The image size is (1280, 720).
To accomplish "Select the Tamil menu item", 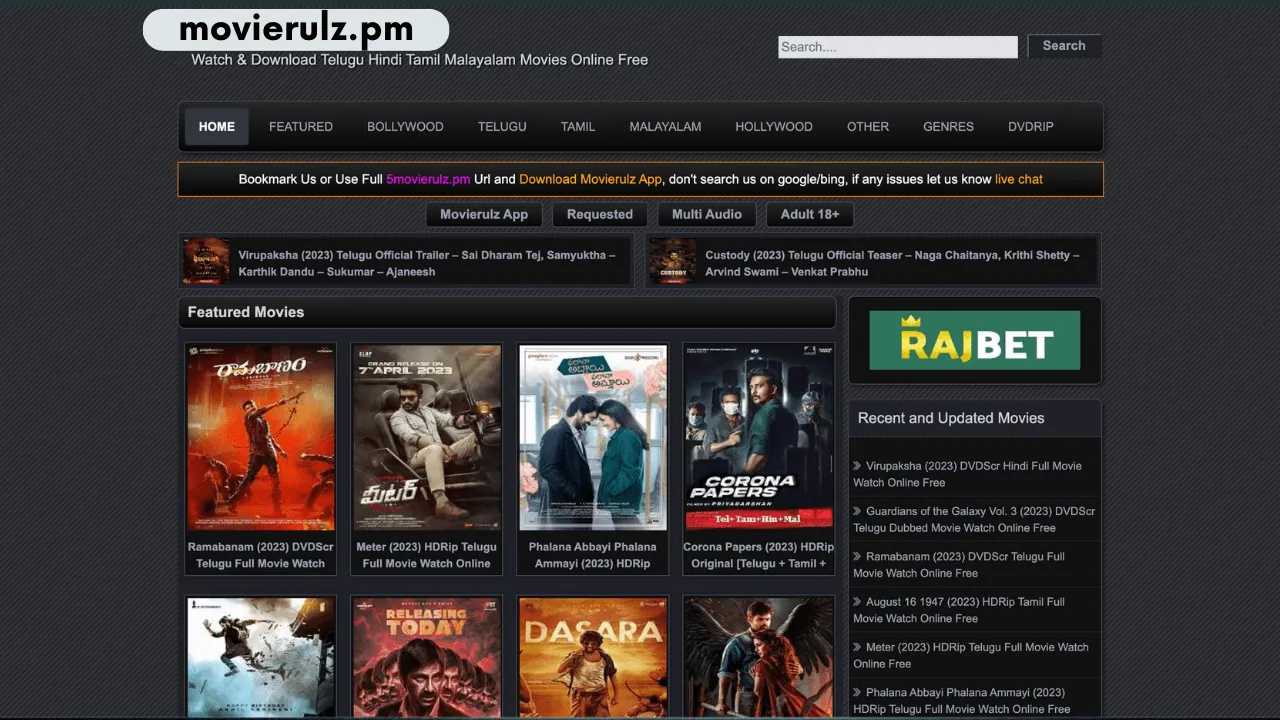I will coord(578,127).
